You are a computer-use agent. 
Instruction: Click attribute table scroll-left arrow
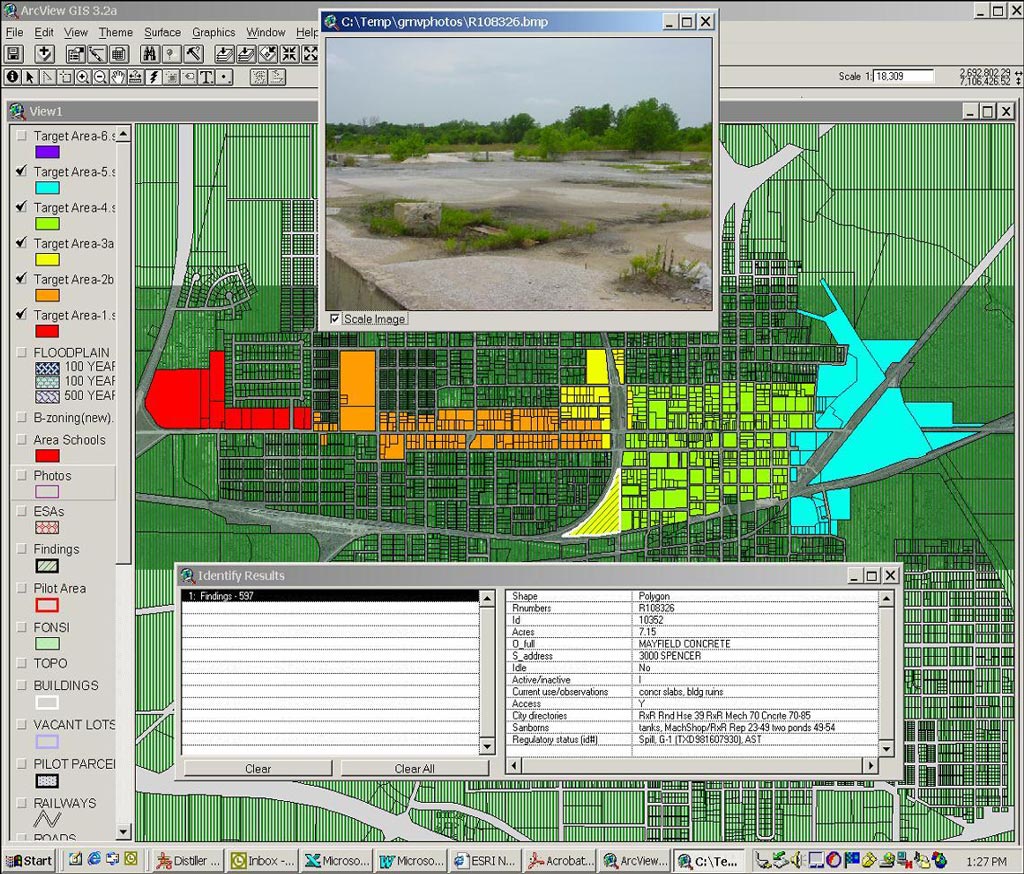pos(514,765)
